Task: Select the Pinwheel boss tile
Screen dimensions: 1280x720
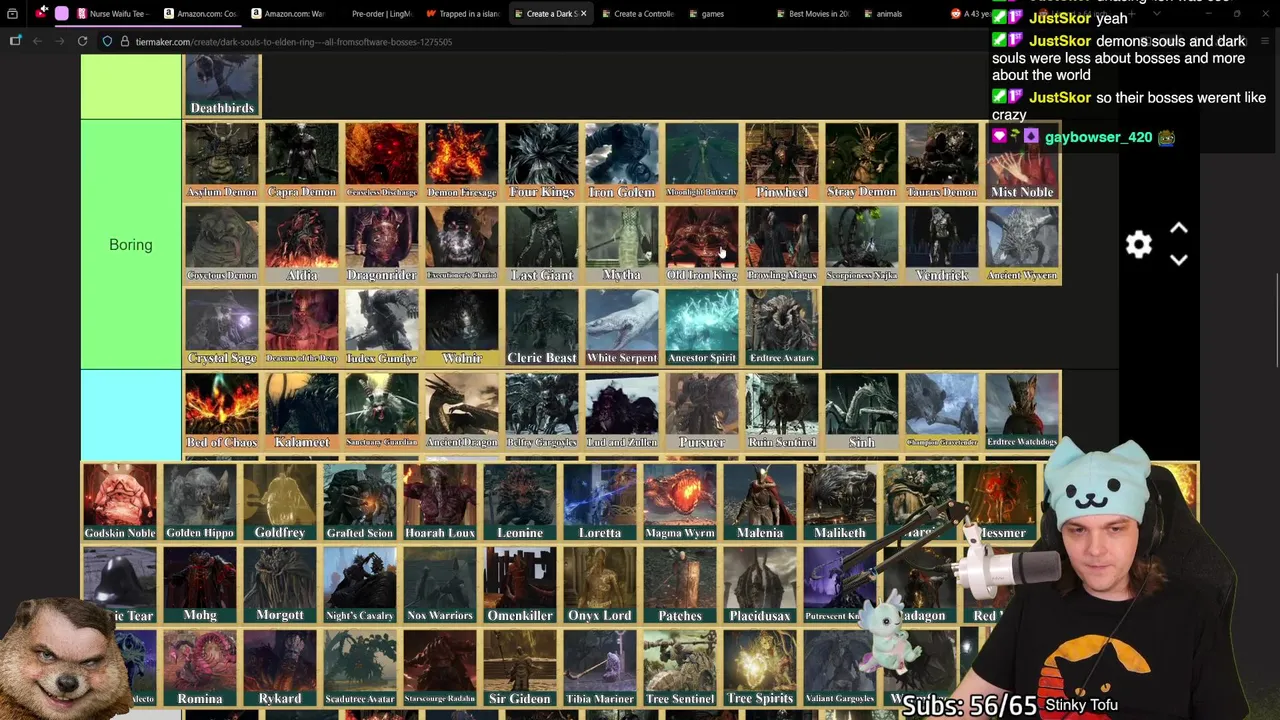Action: 782,161
